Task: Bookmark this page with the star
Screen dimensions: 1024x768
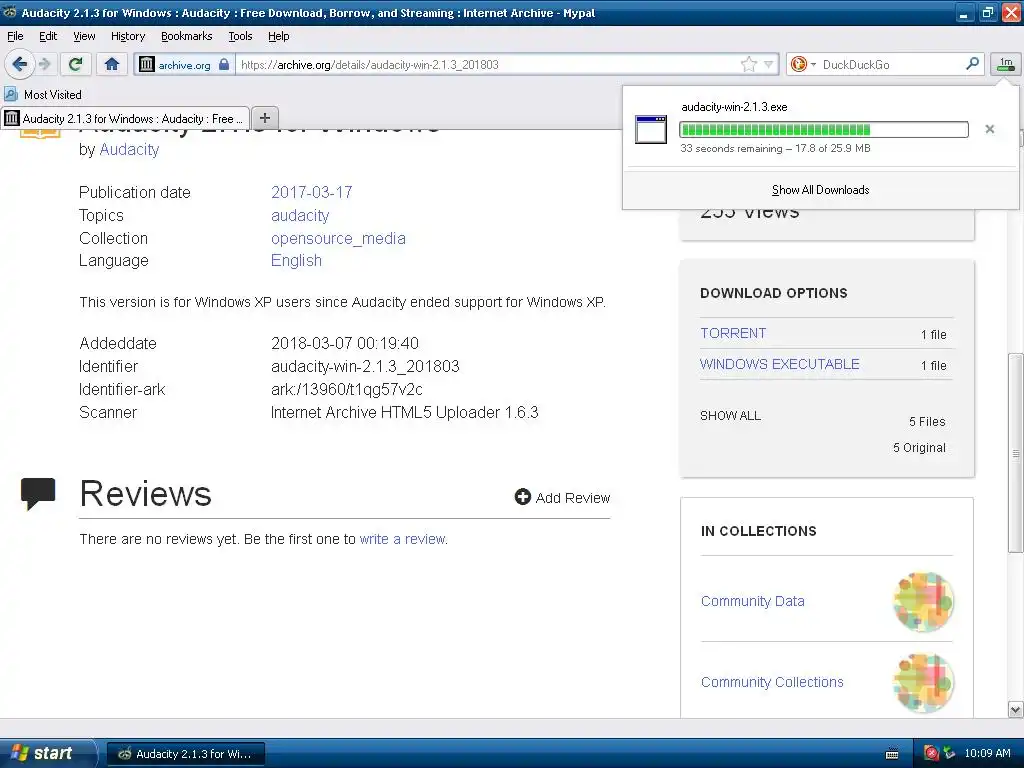Action: (x=748, y=64)
